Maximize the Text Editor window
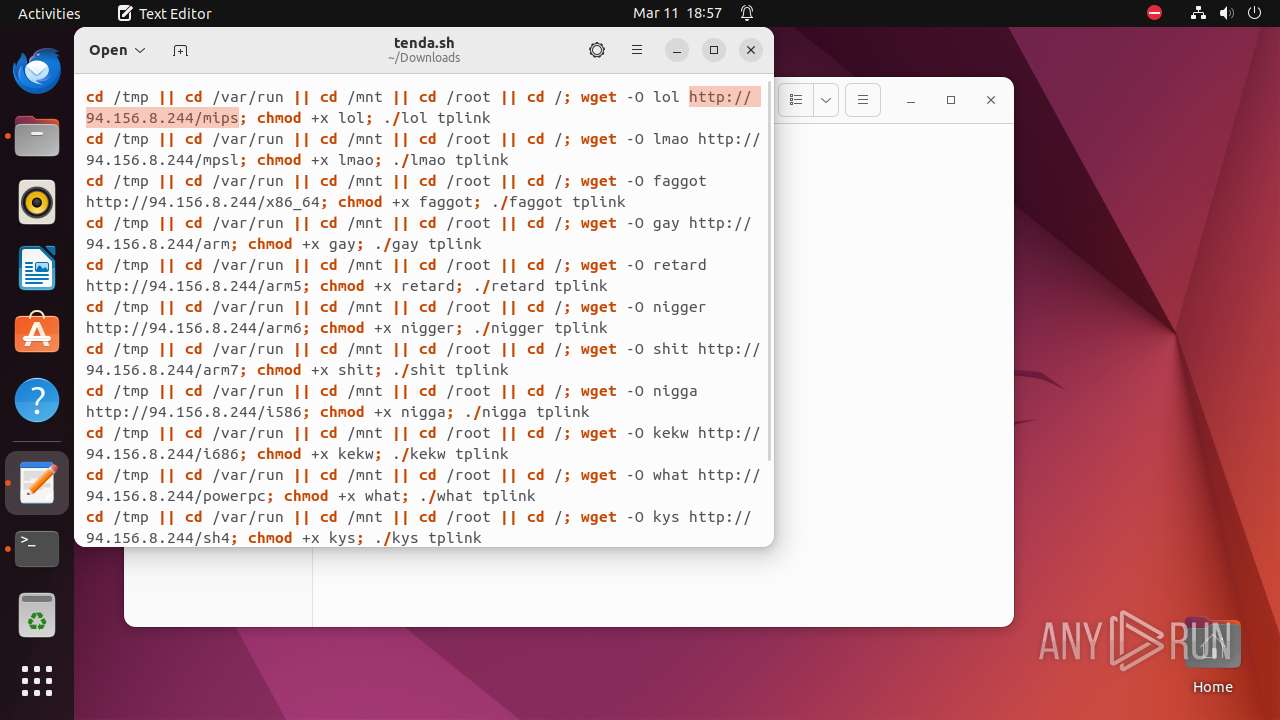 [714, 50]
